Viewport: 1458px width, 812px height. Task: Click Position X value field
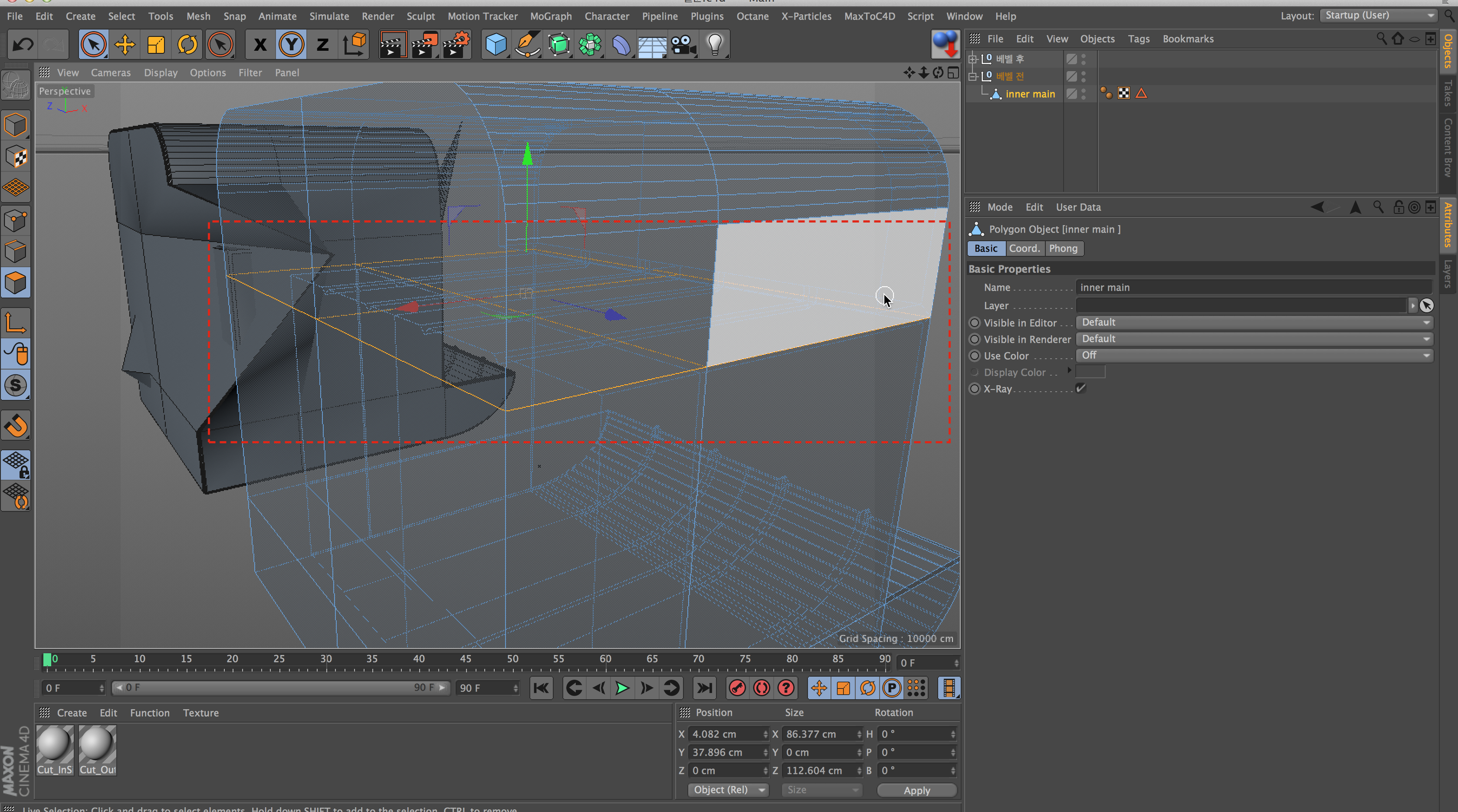[728, 734]
